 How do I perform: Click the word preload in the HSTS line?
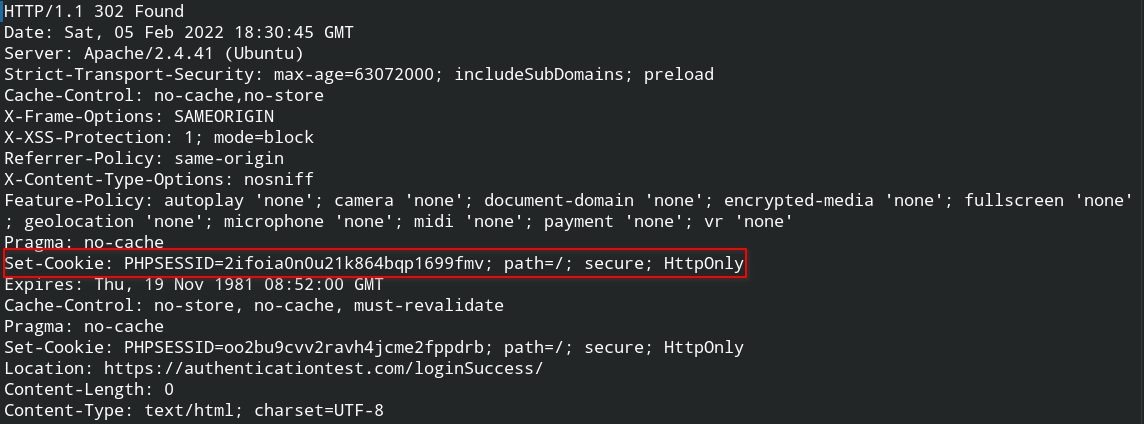678,74
